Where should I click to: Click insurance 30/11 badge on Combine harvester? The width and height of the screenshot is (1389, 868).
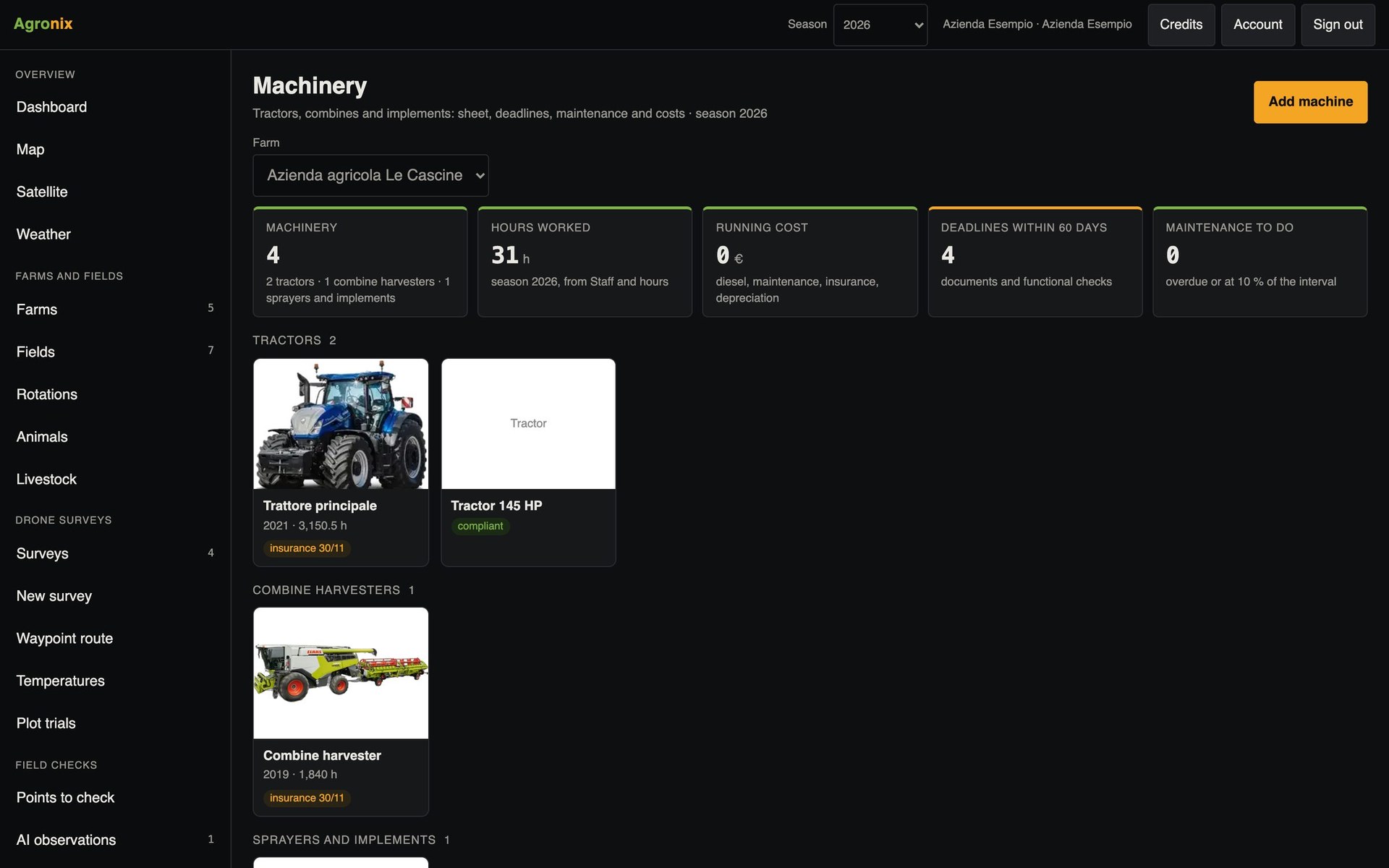[x=307, y=798]
